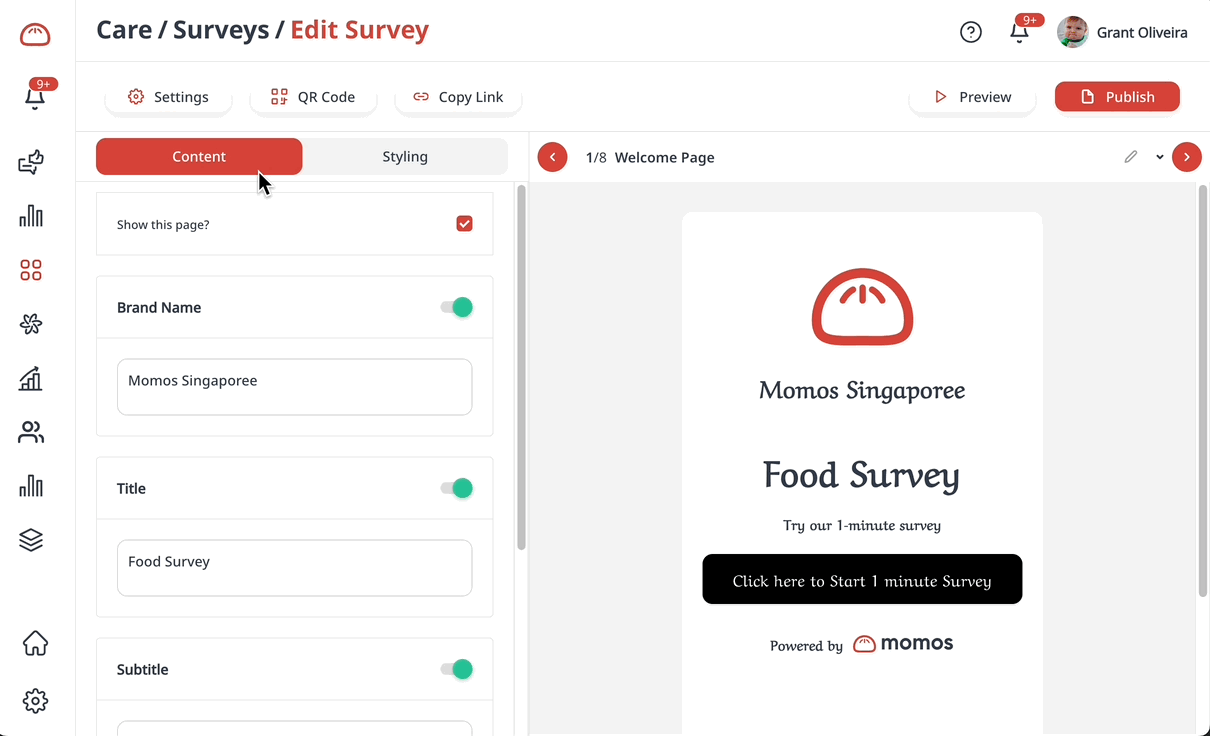1210x736 pixels.
Task: Click 'Momos Singaporee' preview brand text
Action: tap(862, 390)
